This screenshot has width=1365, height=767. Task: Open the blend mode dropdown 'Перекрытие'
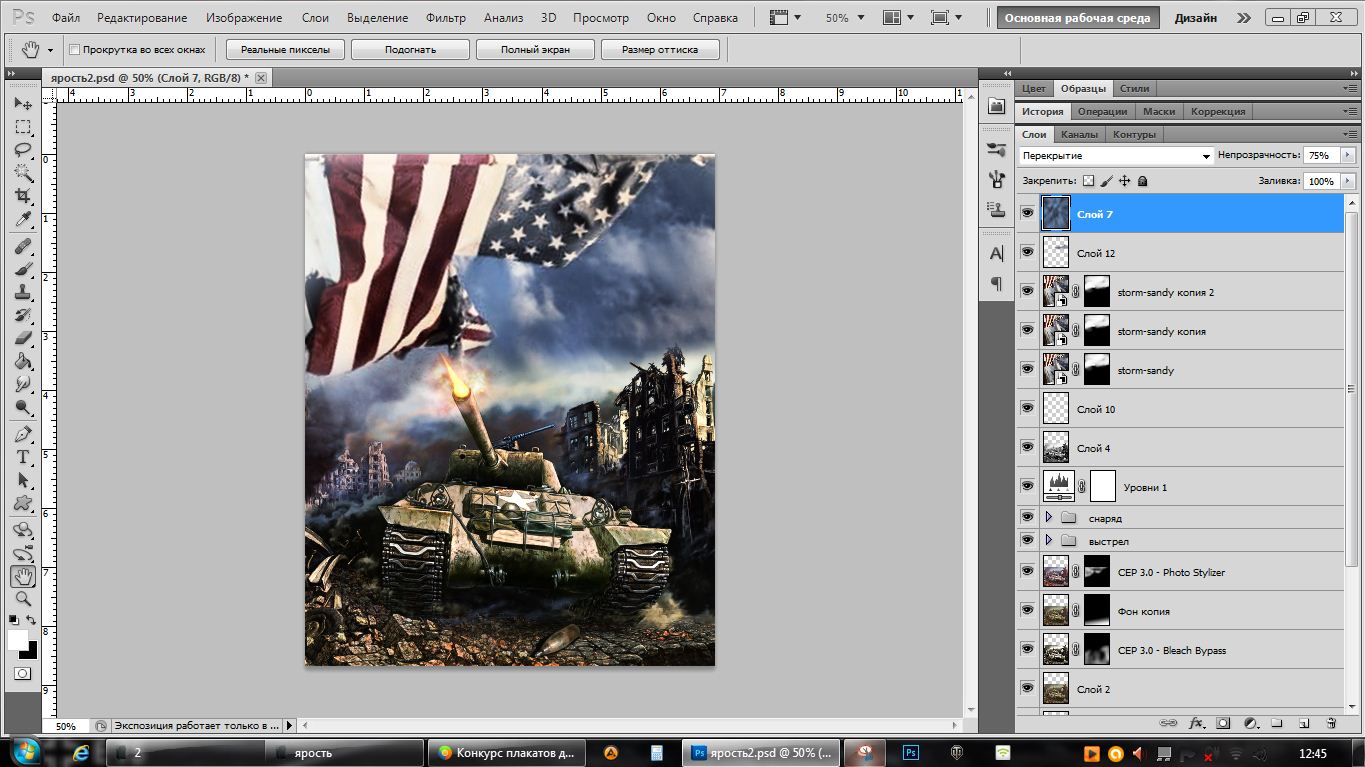point(1116,156)
